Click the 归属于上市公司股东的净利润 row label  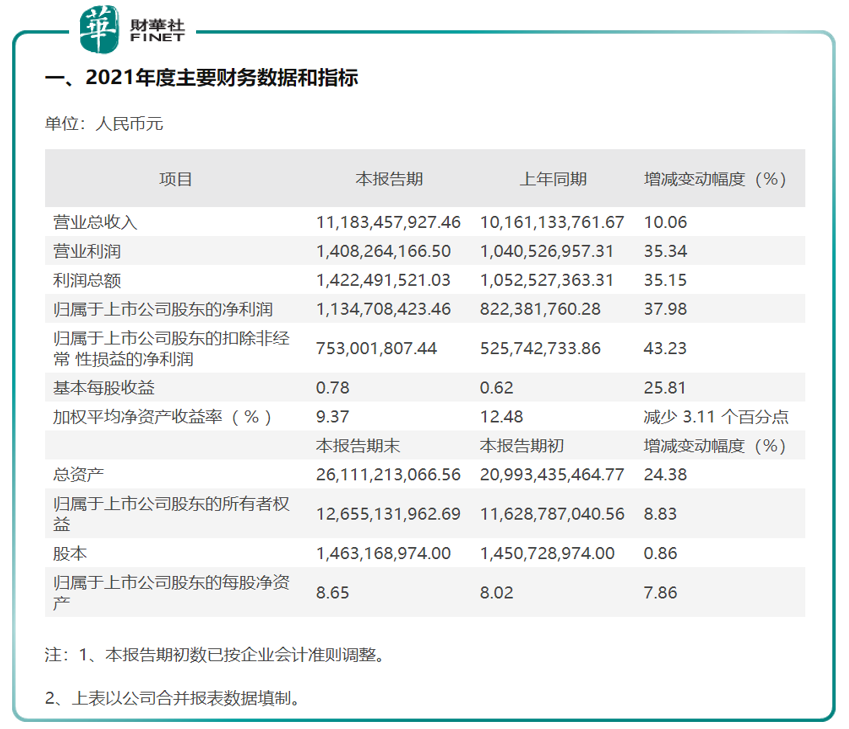[163, 309]
